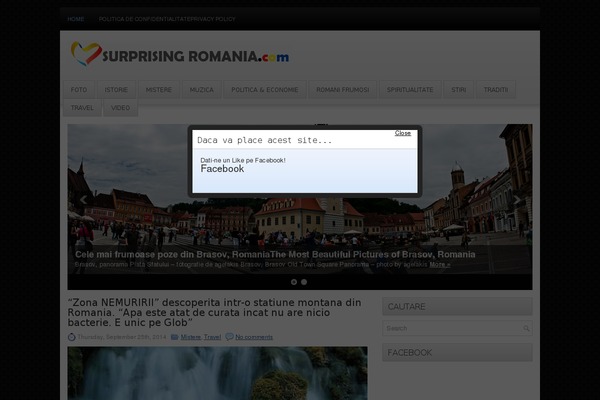Open the Zona NEMURIRII article title
600x400 pixels.
coord(214,313)
